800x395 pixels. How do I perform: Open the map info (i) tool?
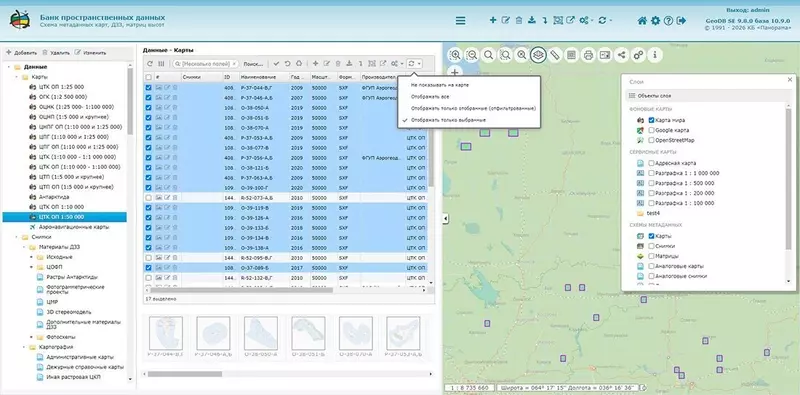[x=655, y=55]
